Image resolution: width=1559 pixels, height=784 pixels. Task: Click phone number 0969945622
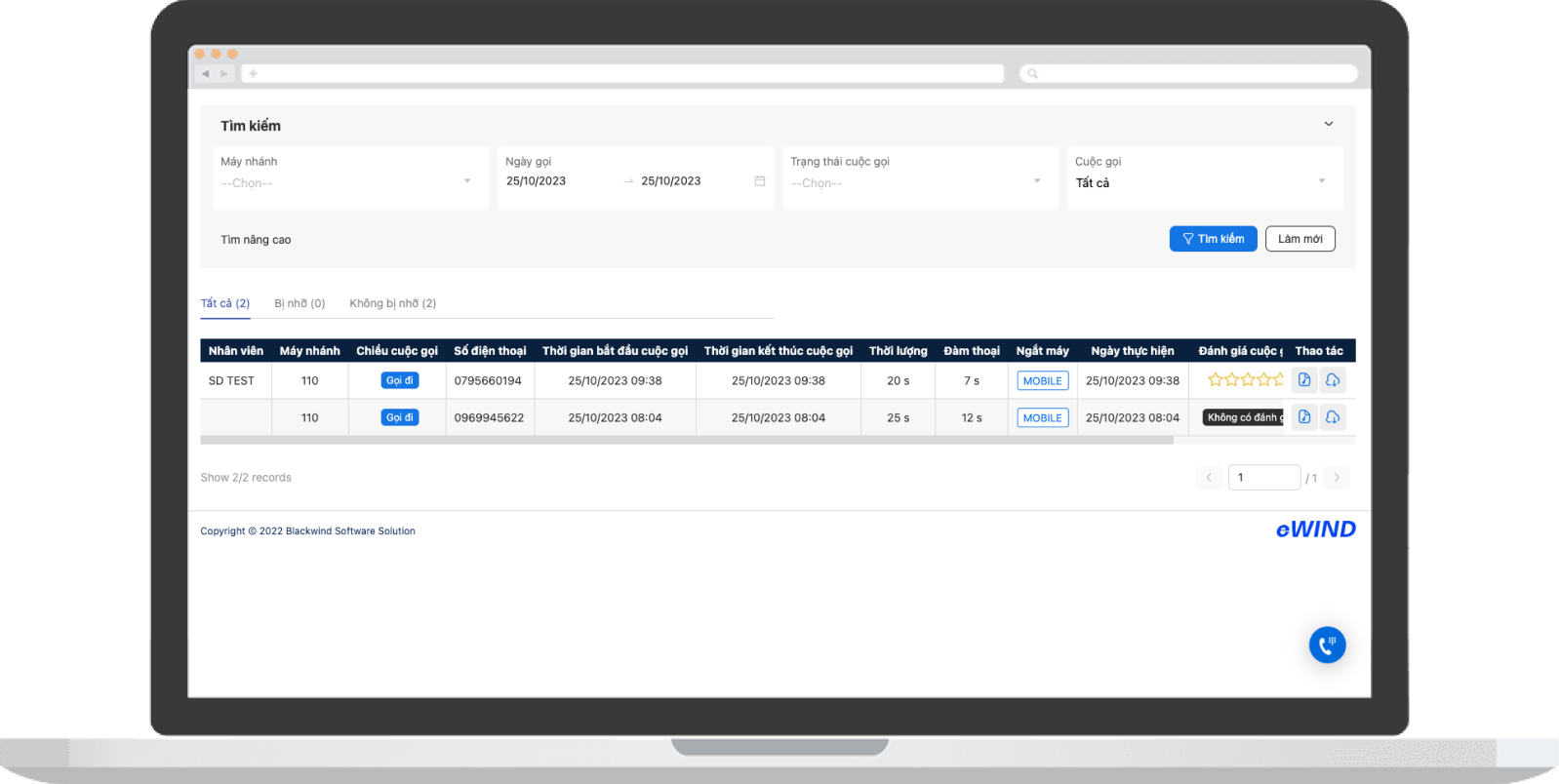[489, 418]
